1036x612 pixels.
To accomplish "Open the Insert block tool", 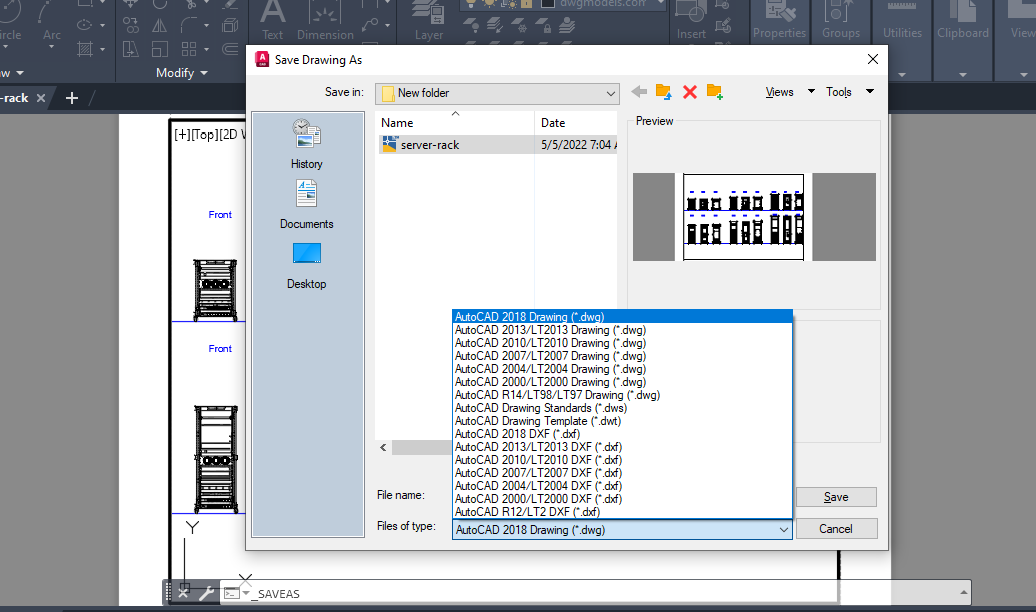I will [x=691, y=21].
